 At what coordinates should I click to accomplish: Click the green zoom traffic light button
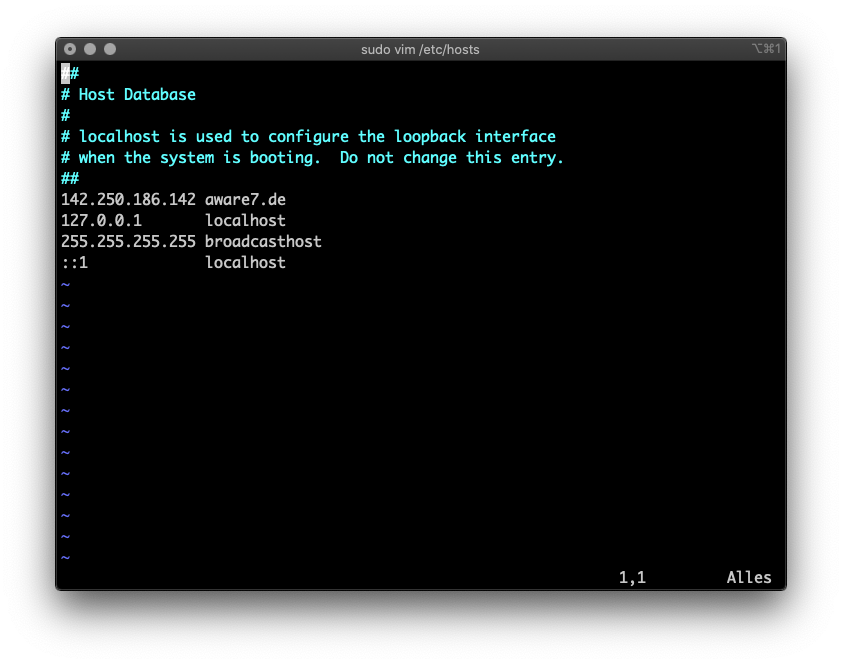click(109, 48)
